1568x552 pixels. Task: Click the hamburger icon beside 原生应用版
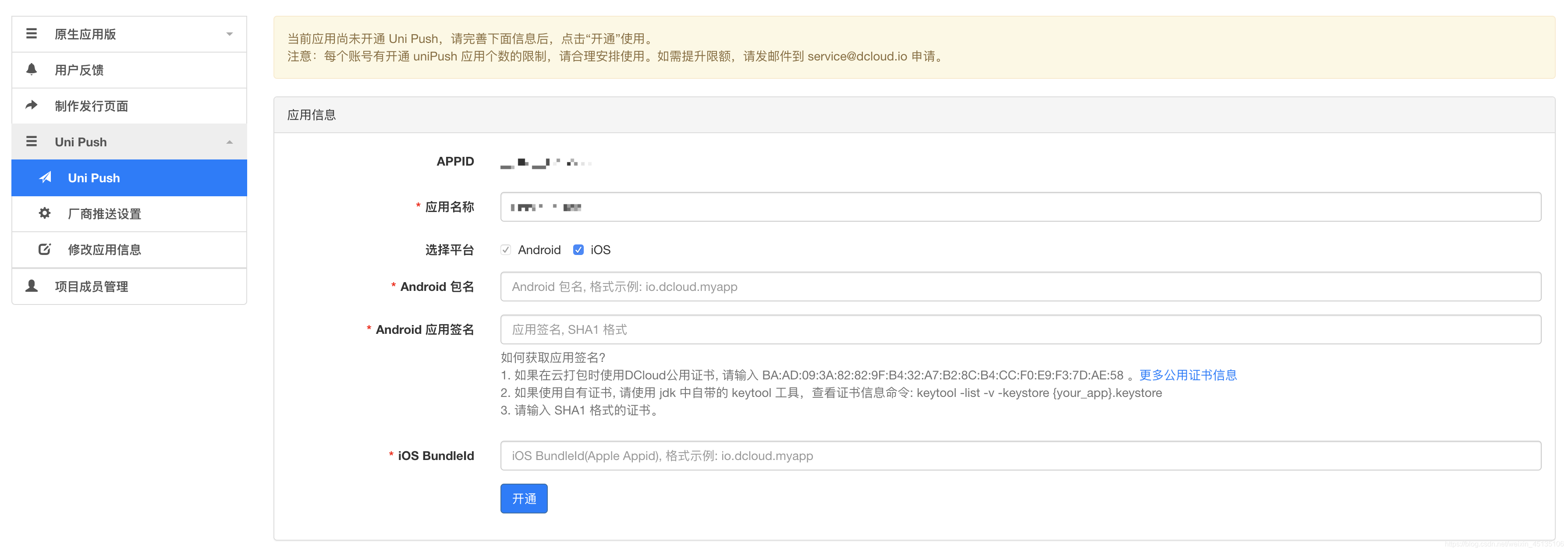point(32,33)
